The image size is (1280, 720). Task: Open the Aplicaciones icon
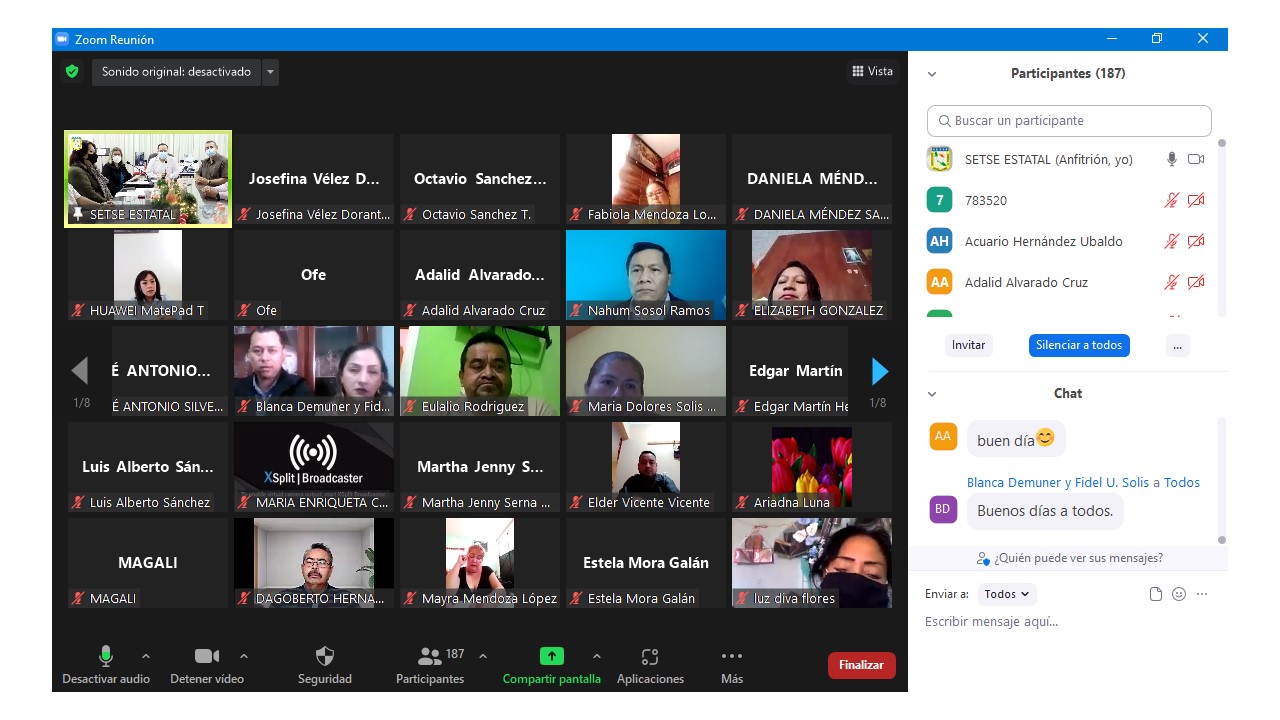click(650, 657)
